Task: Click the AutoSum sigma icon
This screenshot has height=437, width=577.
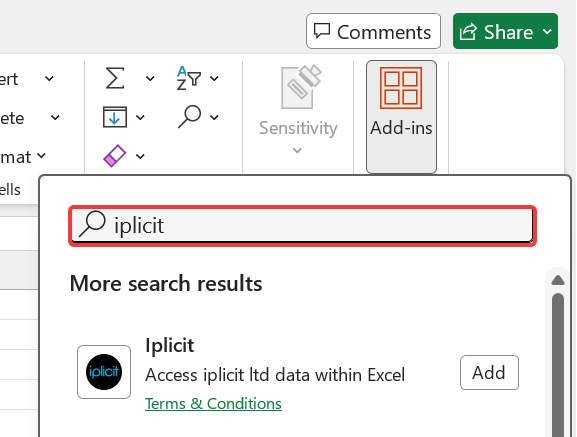Action: pos(115,78)
